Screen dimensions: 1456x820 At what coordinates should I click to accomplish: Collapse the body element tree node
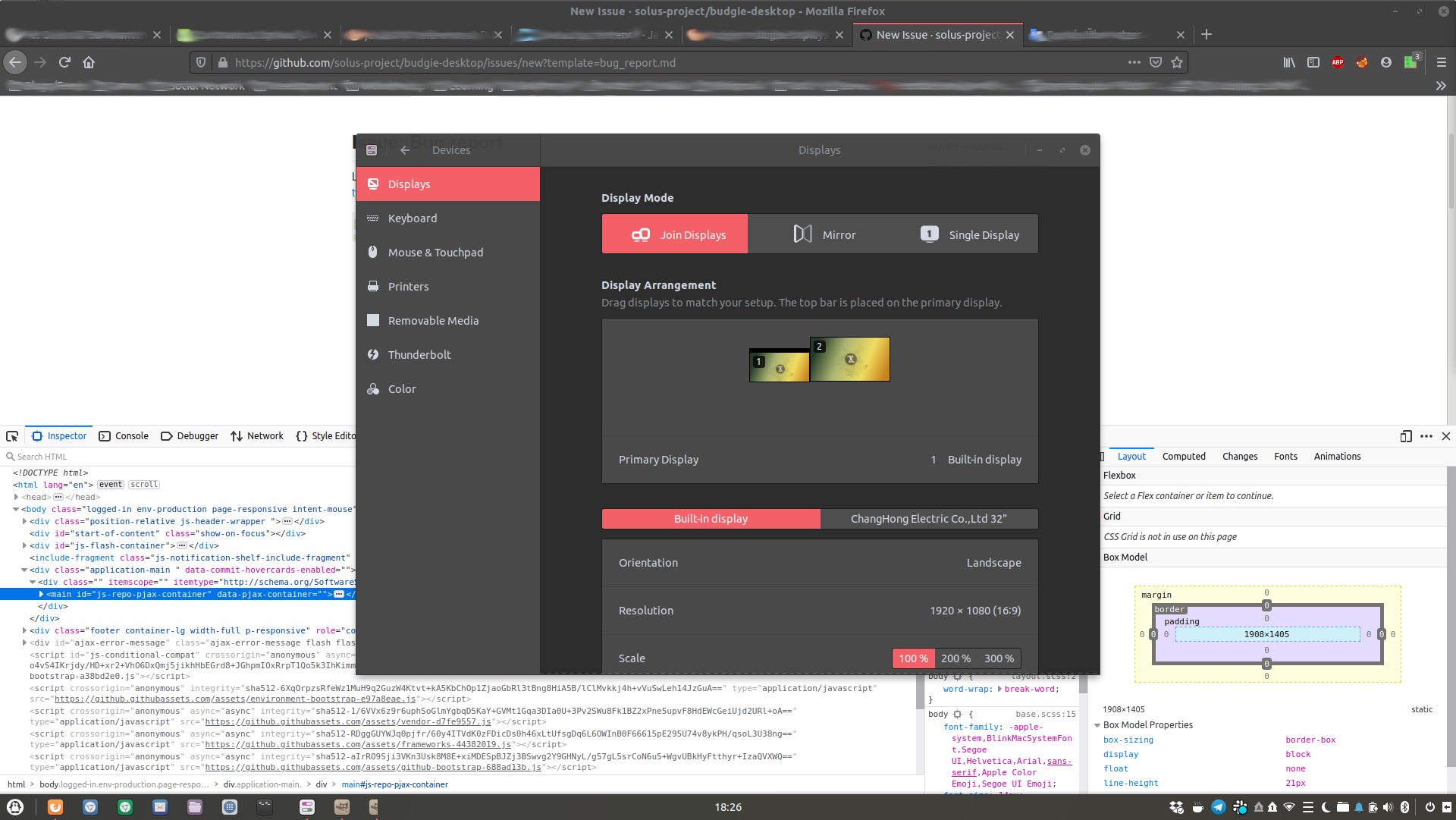click(15, 509)
